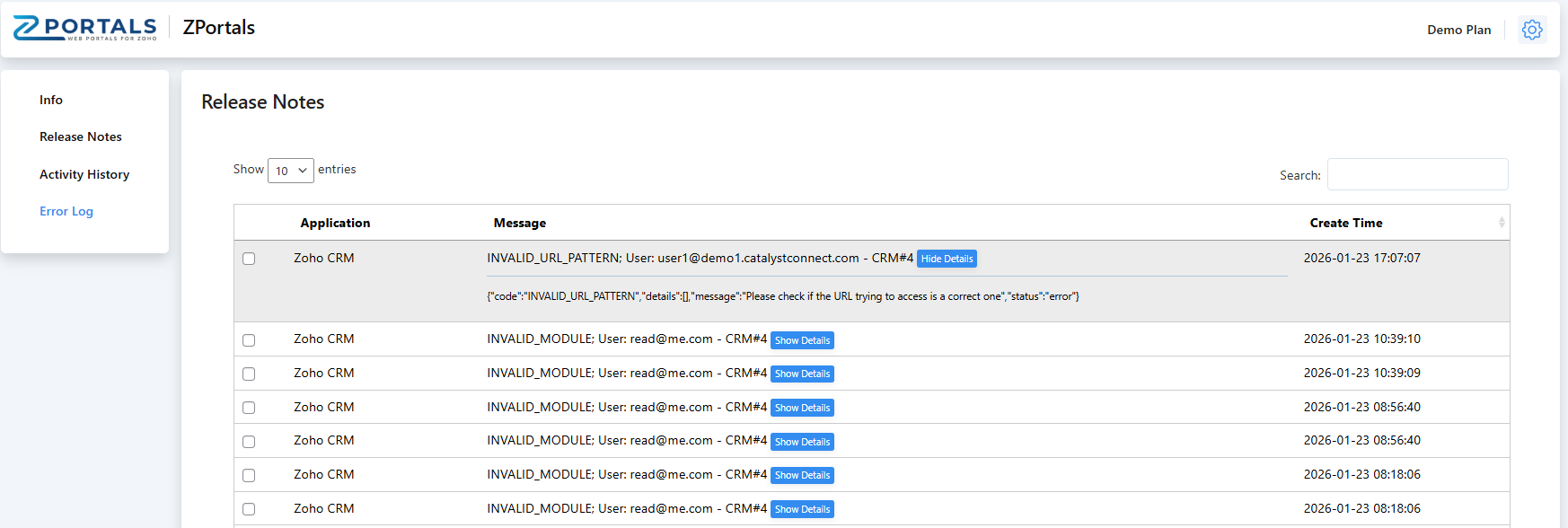The height and width of the screenshot is (528, 1568).
Task: Select checkbox for 10:39:10 error row
Action: coord(249,340)
